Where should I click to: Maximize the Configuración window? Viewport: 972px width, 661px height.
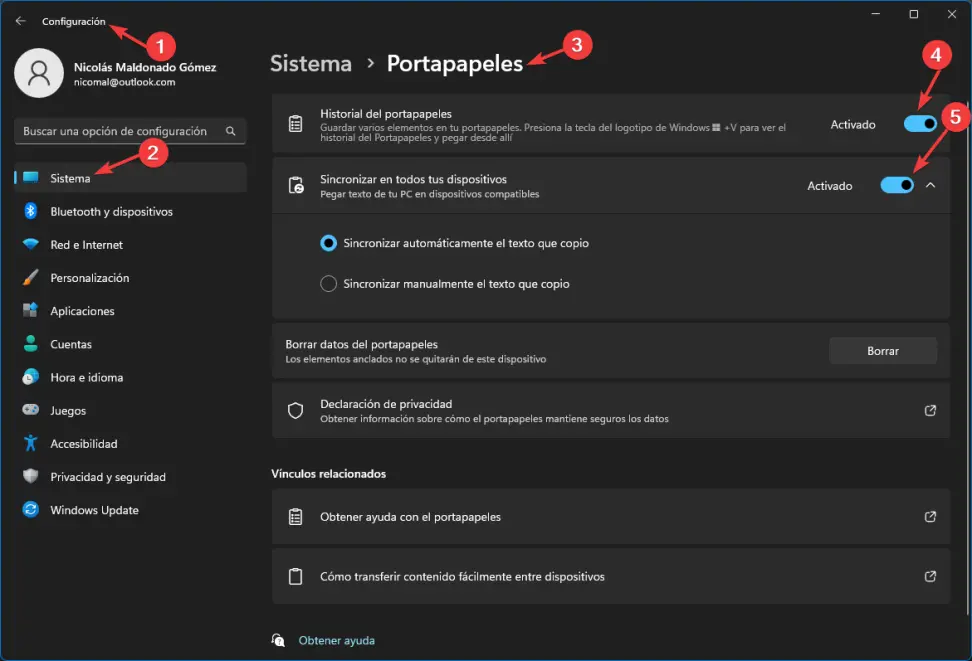pyautogui.click(x=913, y=14)
